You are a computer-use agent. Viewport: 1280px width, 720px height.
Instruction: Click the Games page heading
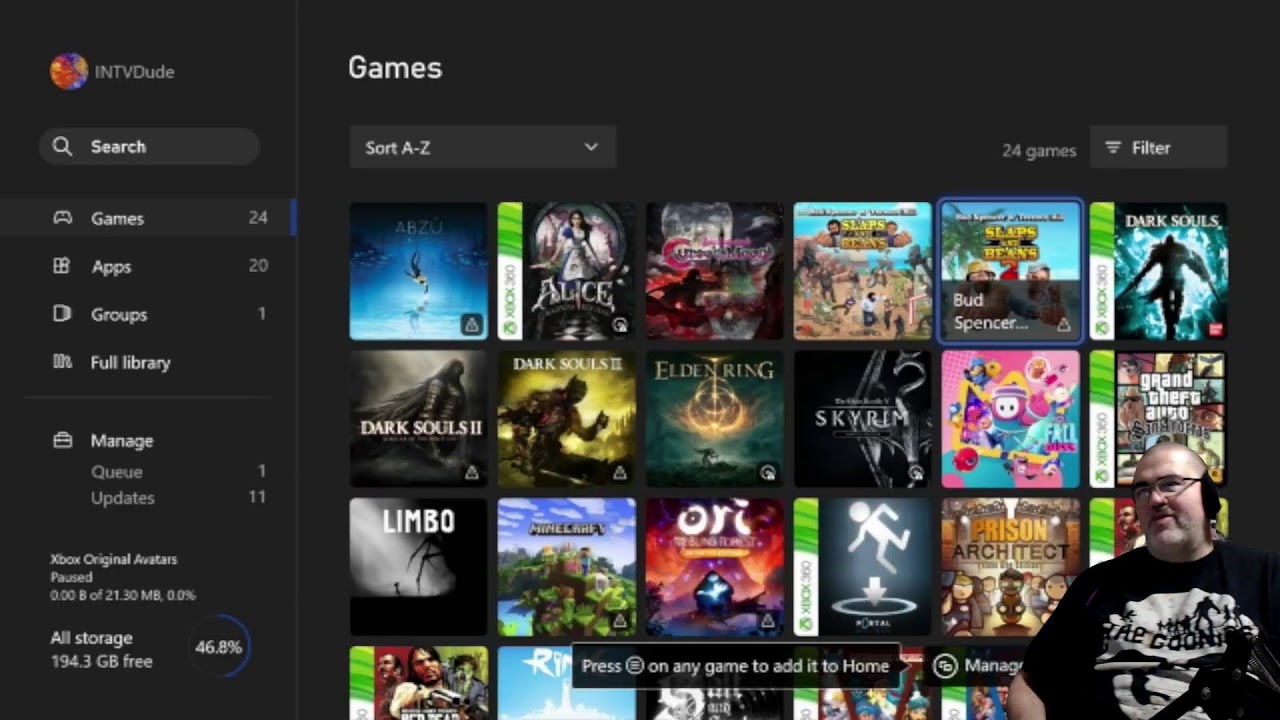click(x=395, y=68)
